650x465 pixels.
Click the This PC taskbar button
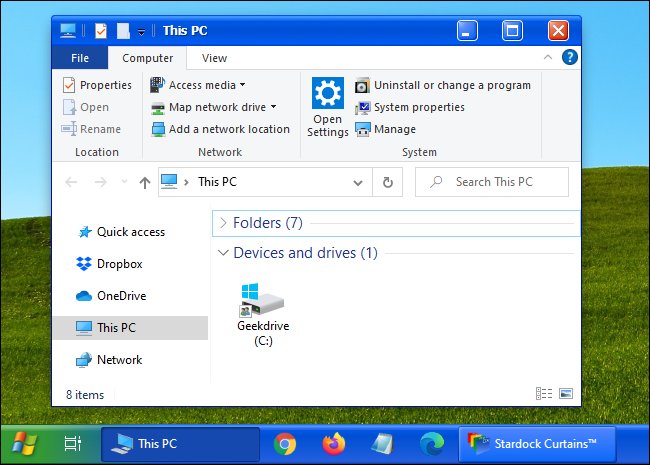[x=180, y=444]
